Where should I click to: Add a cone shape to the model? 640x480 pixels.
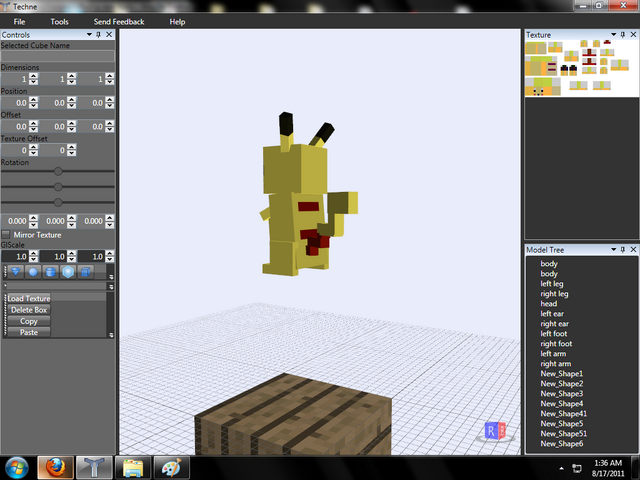16,272
